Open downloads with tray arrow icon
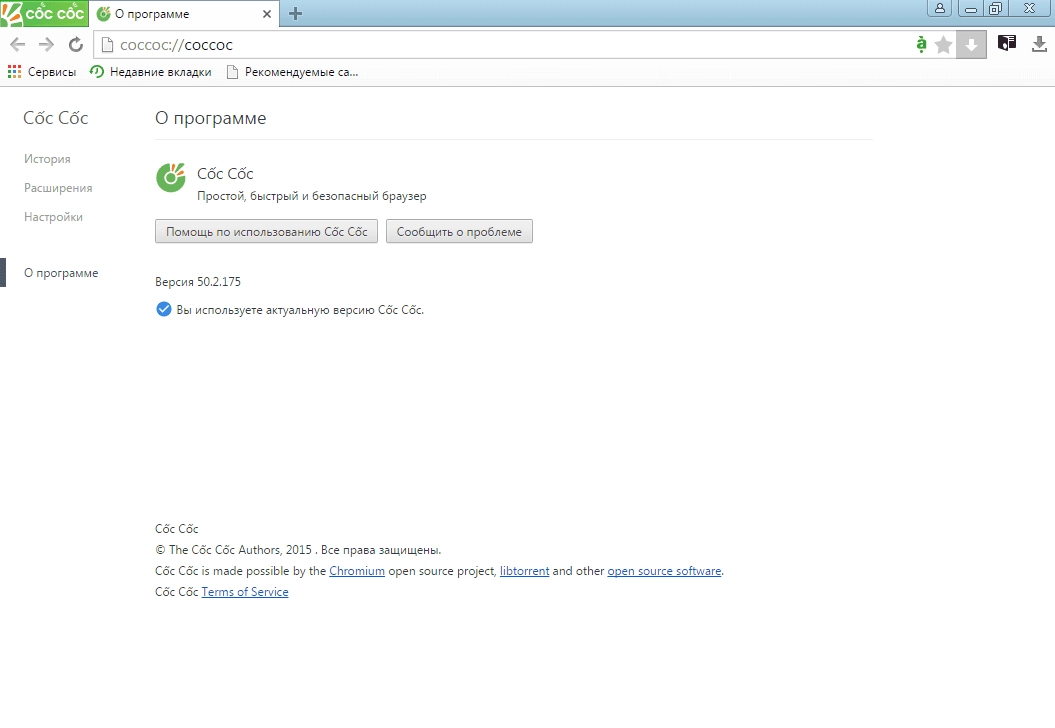 pos(1039,44)
